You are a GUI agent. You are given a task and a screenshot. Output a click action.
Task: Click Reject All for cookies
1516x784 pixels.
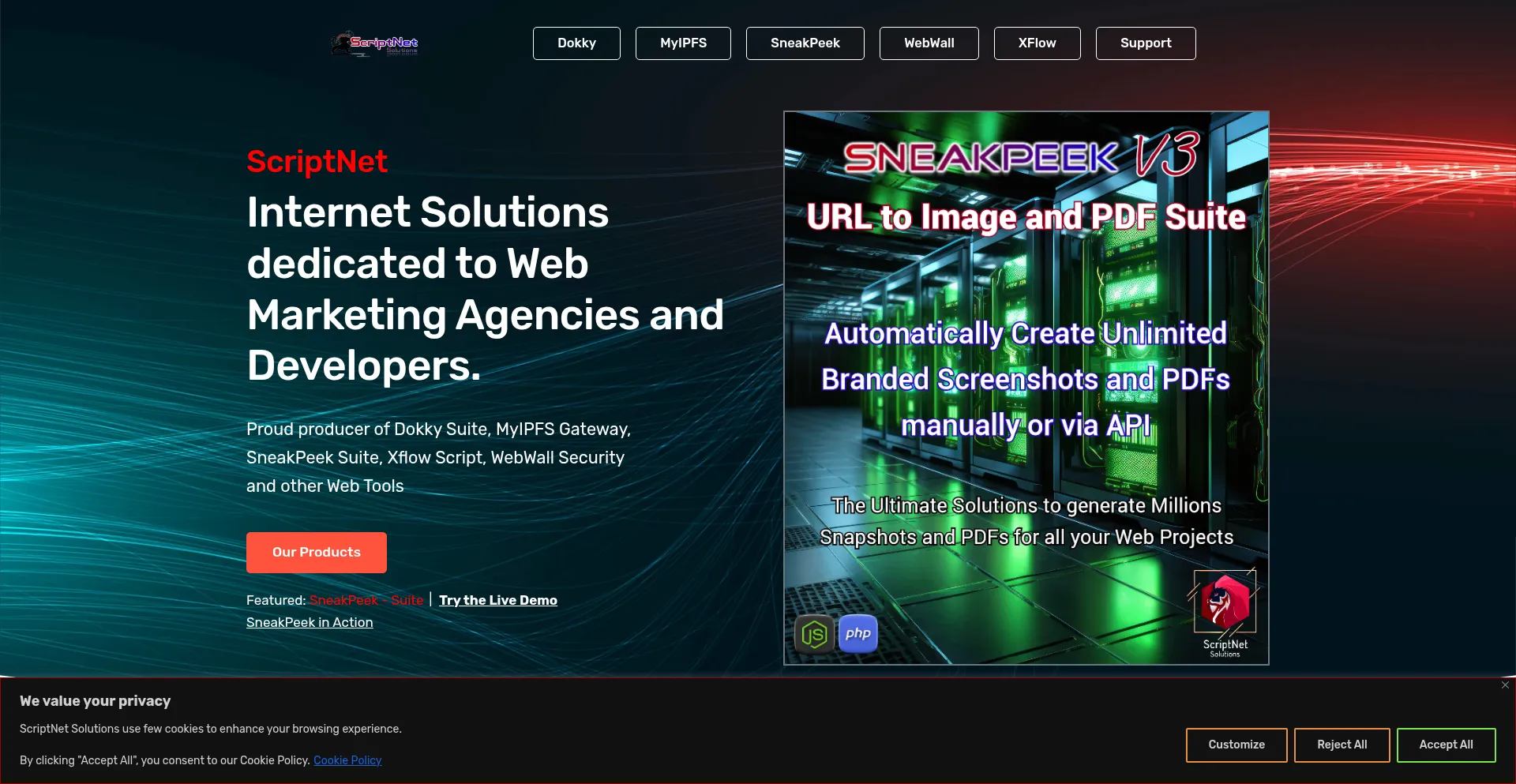coord(1342,745)
